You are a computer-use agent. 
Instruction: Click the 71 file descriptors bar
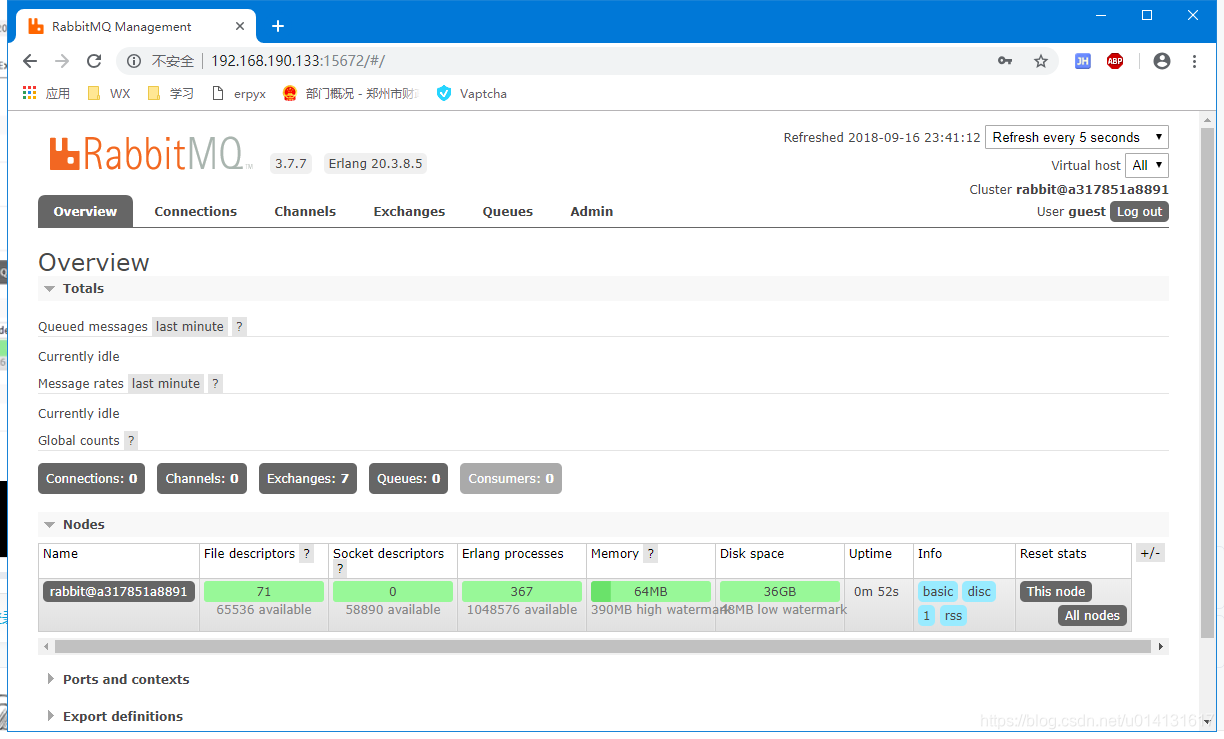pos(264,592)
